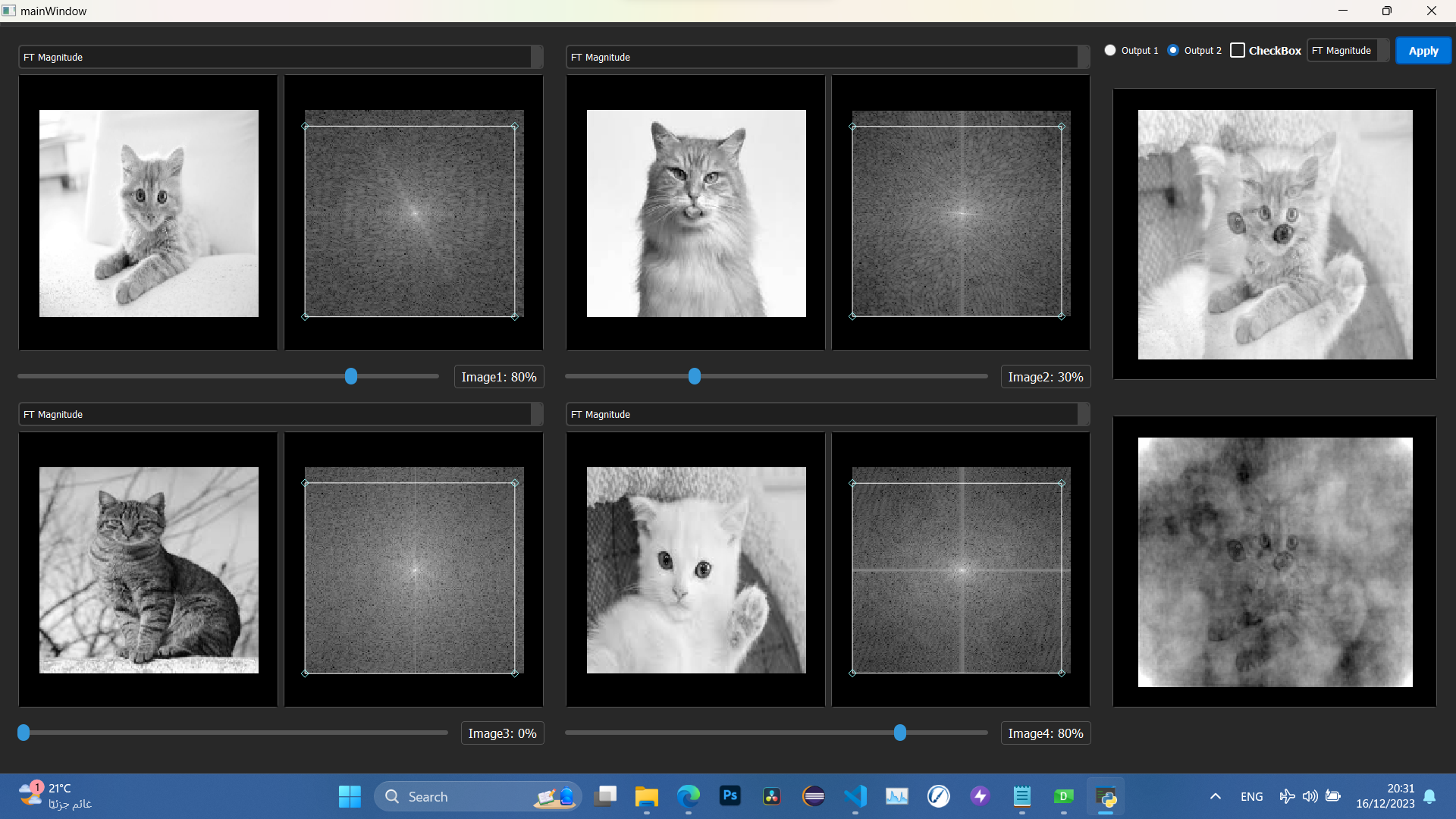
Task: Open File Explorer from the taskbar
Action: [x=646, y=796]
